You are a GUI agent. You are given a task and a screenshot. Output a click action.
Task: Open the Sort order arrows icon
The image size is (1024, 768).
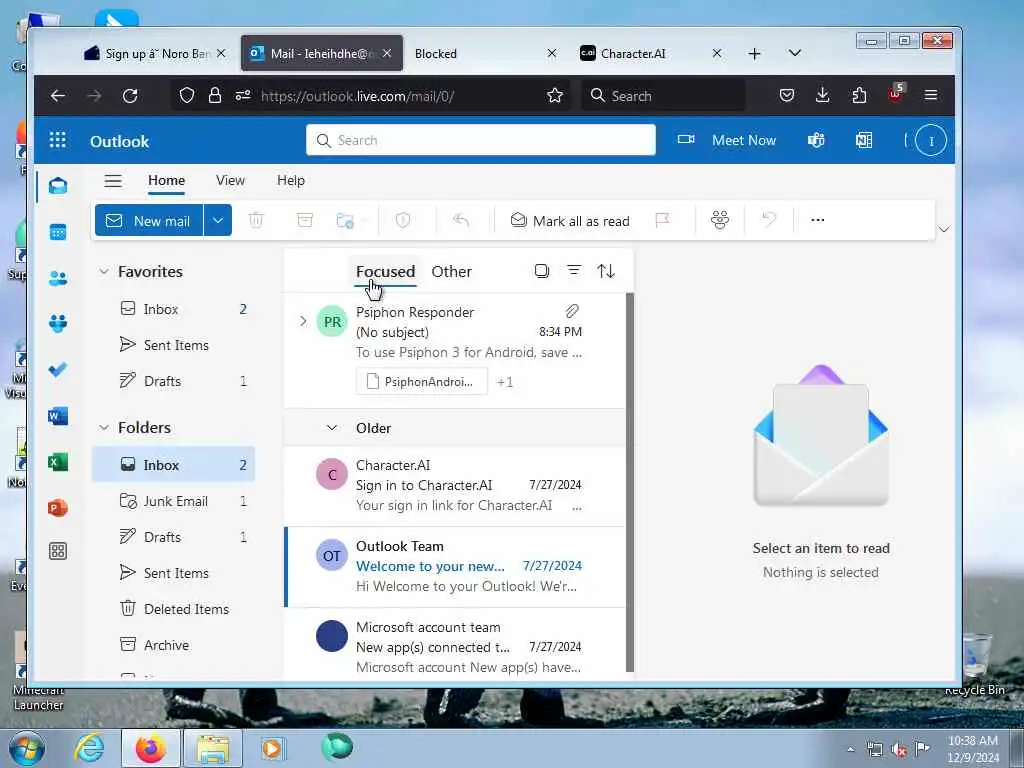(606, 270)
